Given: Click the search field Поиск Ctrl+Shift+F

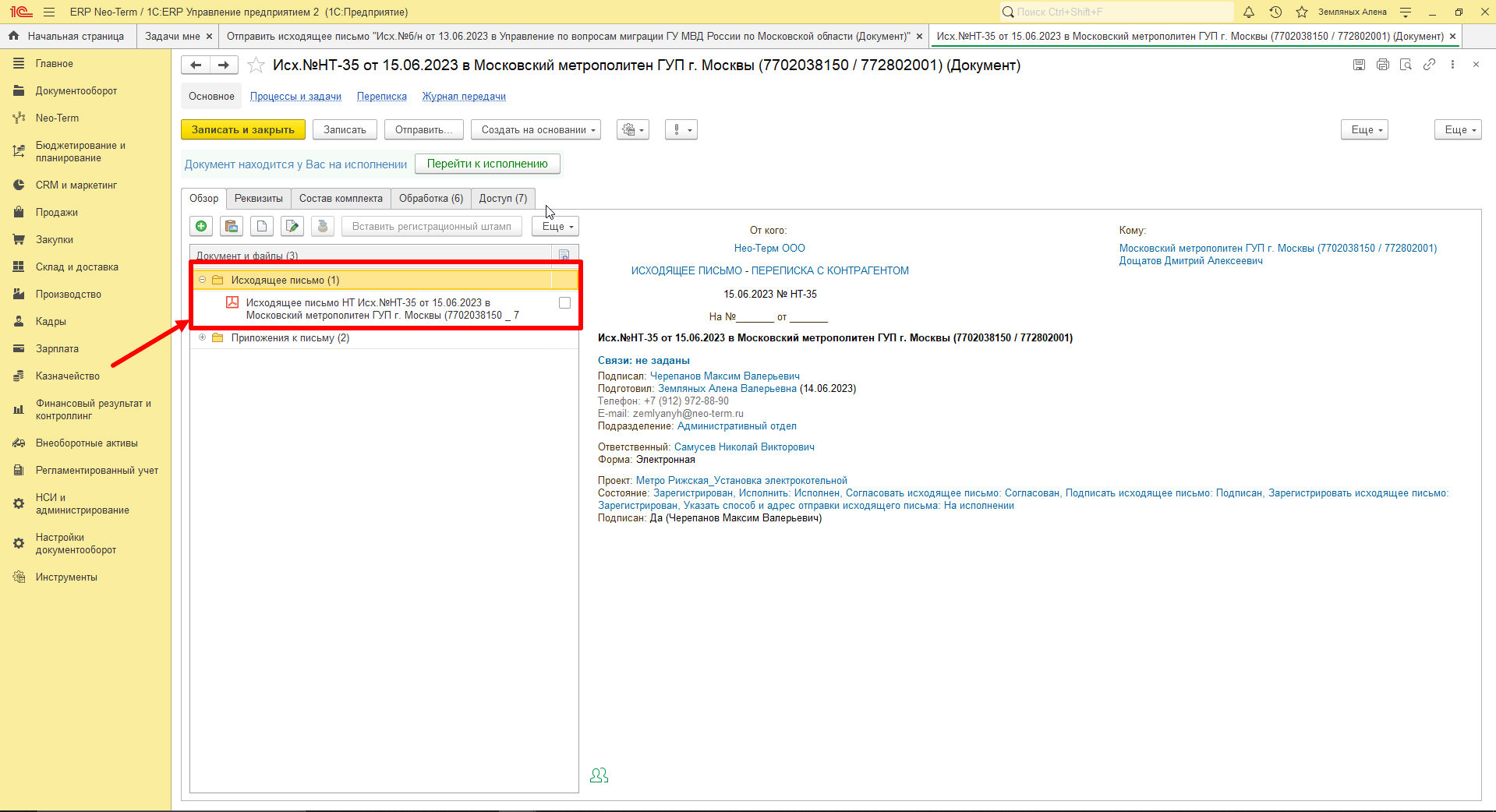Looking at the screenshot, I should [1116, 12].
